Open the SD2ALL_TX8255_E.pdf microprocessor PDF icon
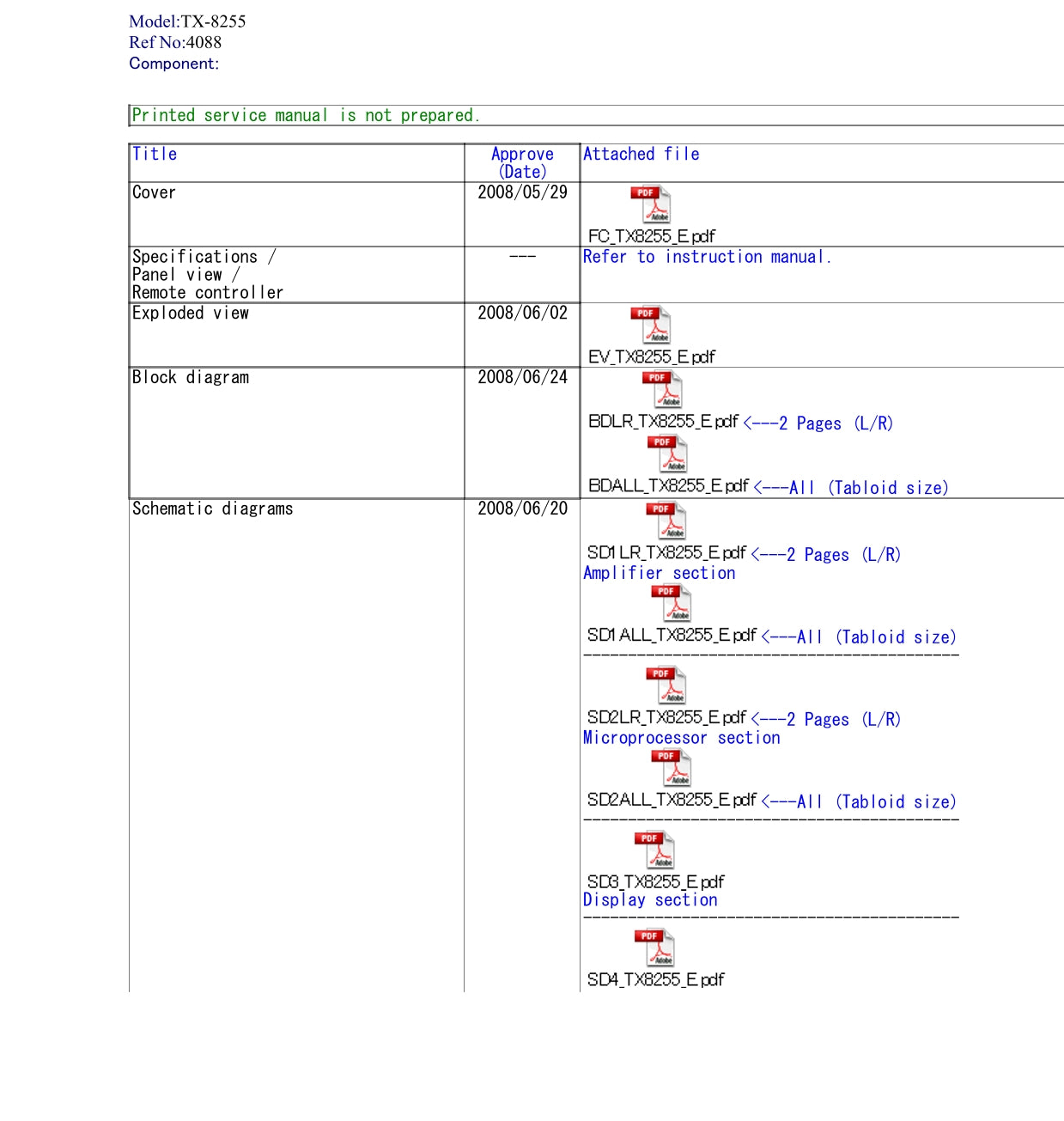The image size is (1064, 1121). 672,769
